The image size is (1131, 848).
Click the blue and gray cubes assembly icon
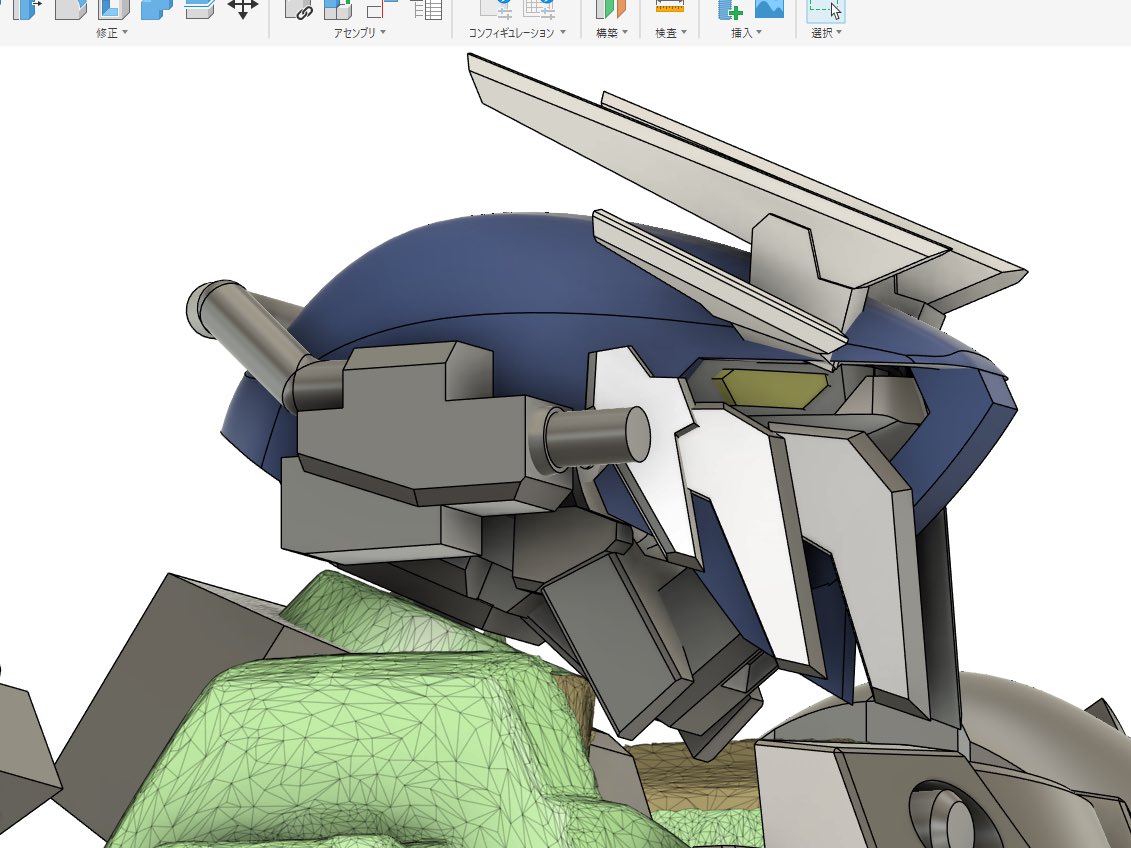[x=338, y=9]
